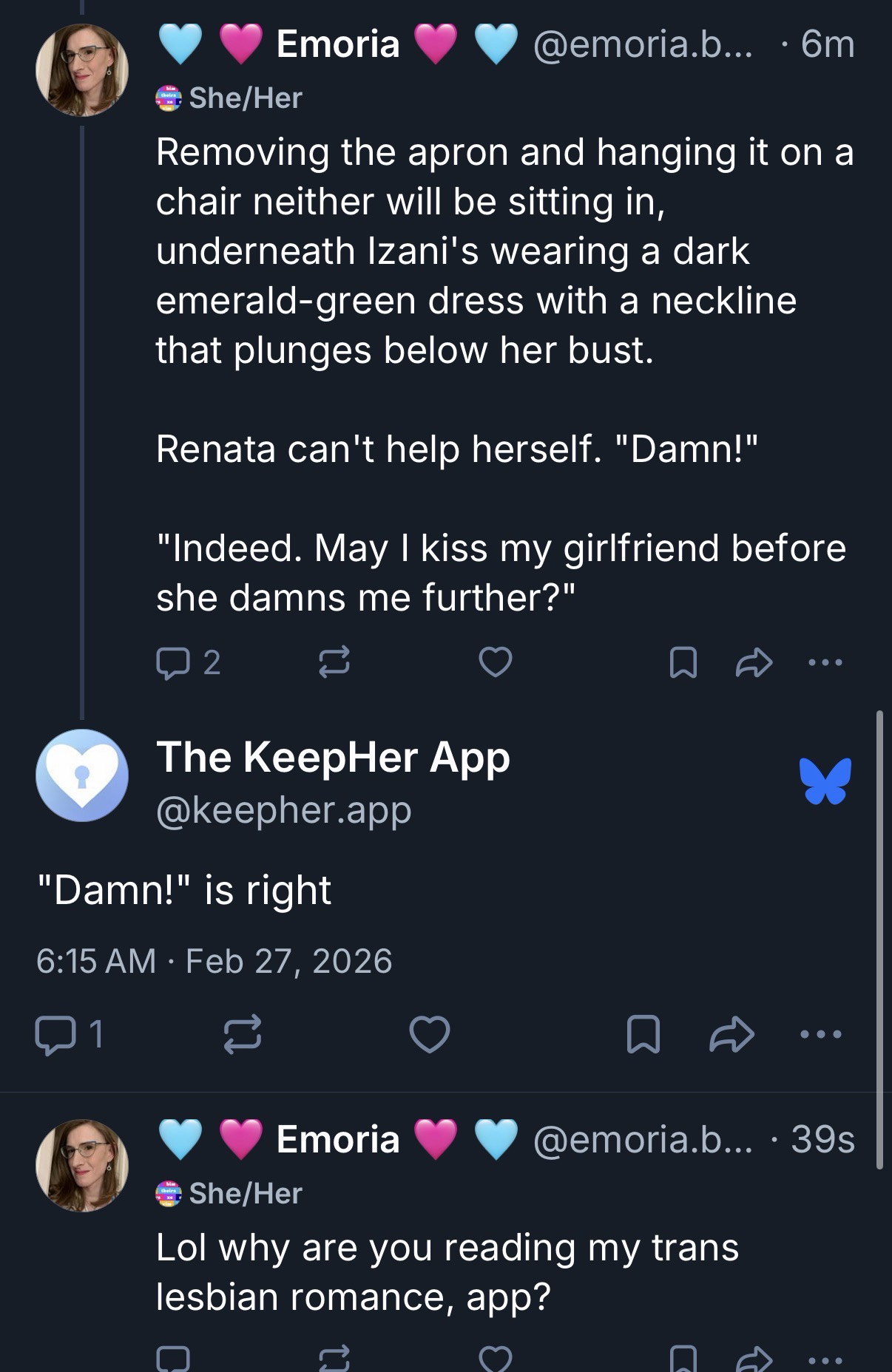Screen dimensions: 892x1372
Task: Like Emoria's emerald-green dress post
Action: (495, 662)
